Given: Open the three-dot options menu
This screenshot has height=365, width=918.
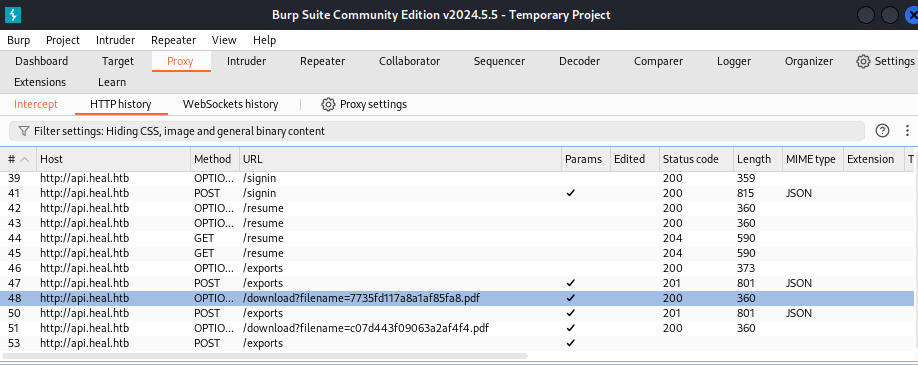Looking at the screenshot, I should [907, 131].
